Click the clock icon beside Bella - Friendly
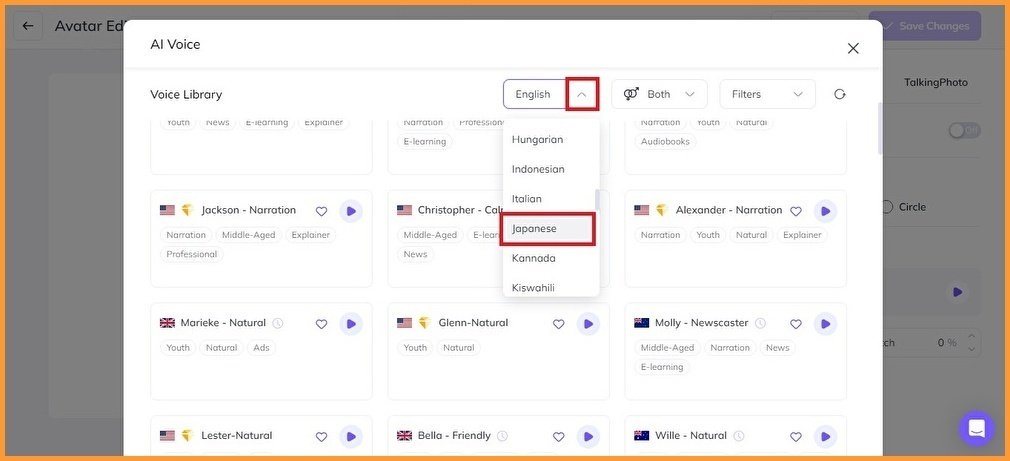This screenshot has height=461, width=1010. 502,436
